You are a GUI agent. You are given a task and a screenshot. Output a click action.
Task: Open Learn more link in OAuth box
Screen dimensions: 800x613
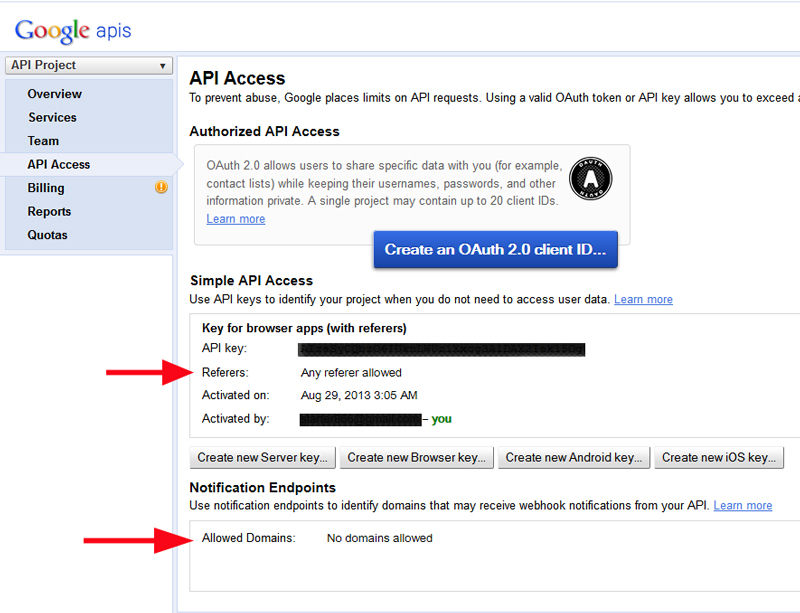point(236,219)
